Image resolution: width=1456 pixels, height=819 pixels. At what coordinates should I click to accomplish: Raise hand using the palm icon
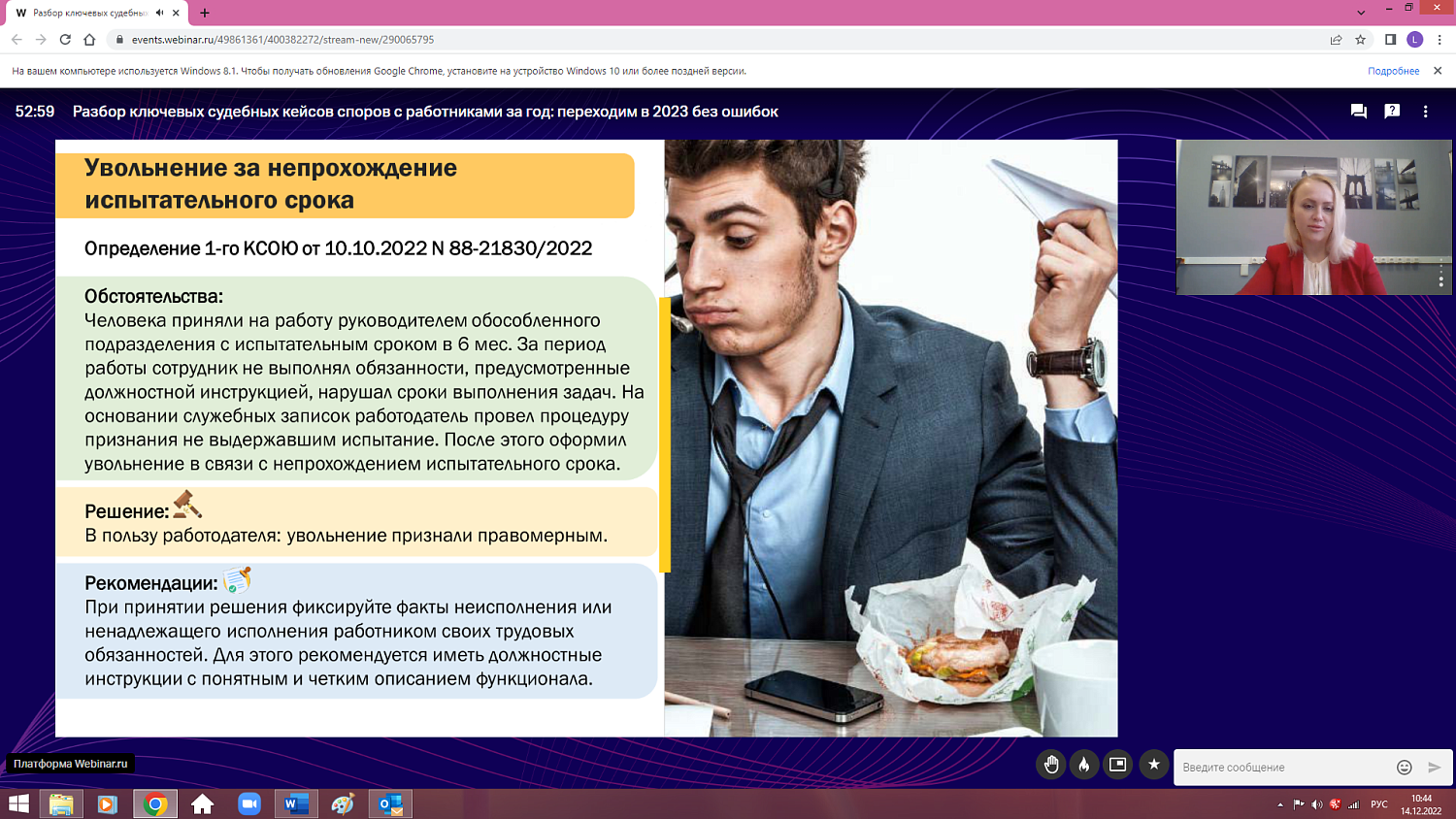(1050, 766)
